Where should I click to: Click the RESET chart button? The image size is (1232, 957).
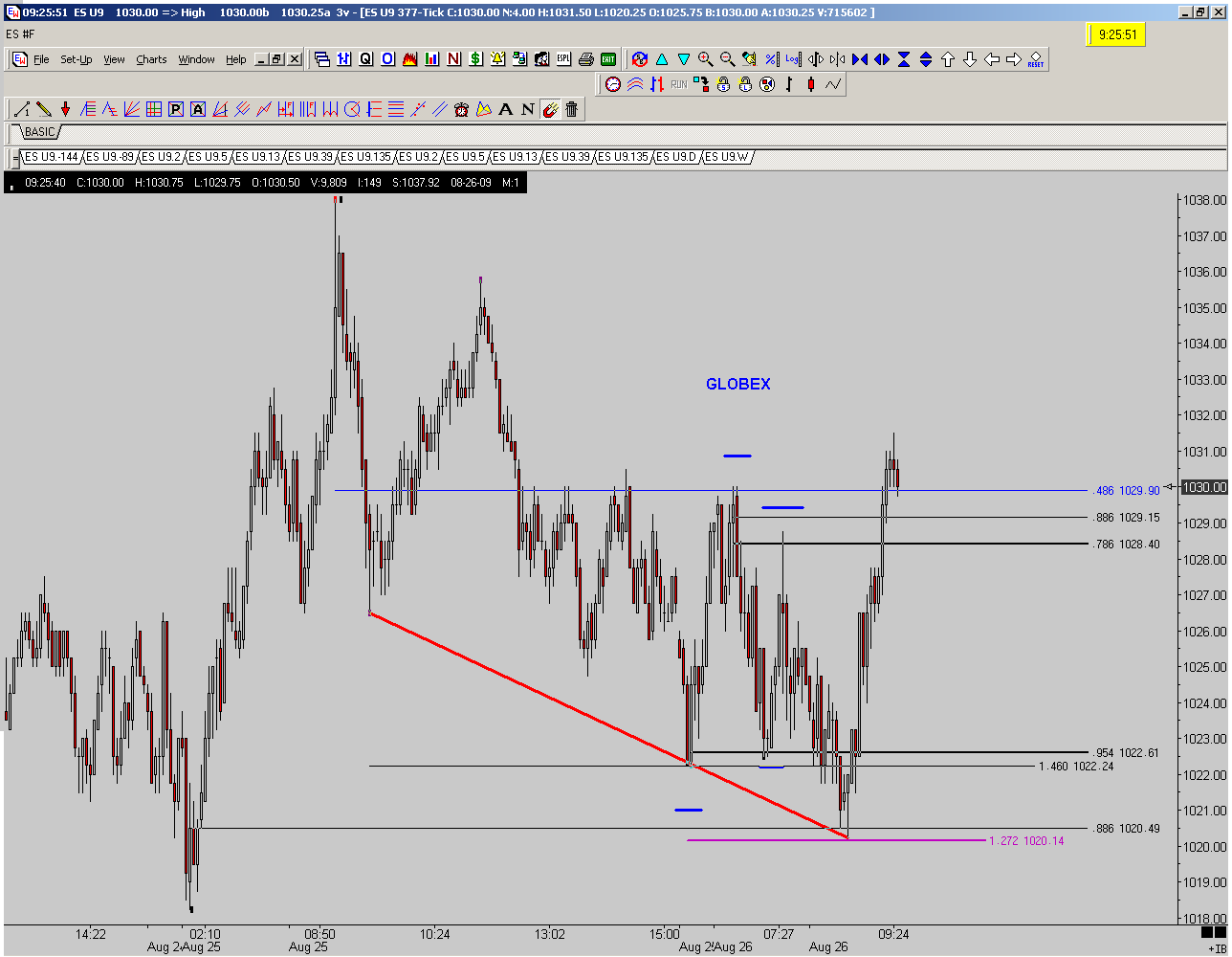[1036, 59]
